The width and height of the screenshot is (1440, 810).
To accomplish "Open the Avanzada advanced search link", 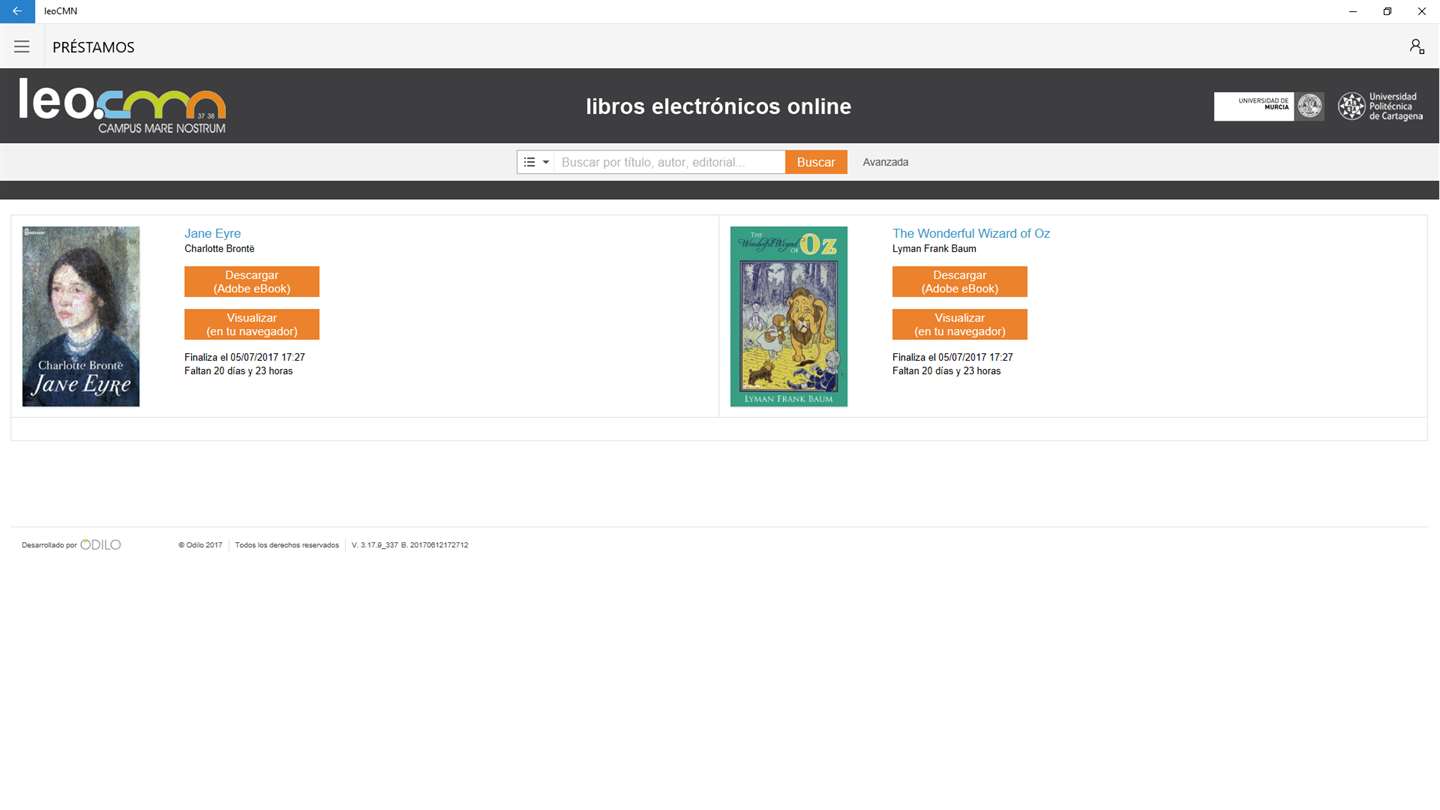I will (x=885, y=162).
